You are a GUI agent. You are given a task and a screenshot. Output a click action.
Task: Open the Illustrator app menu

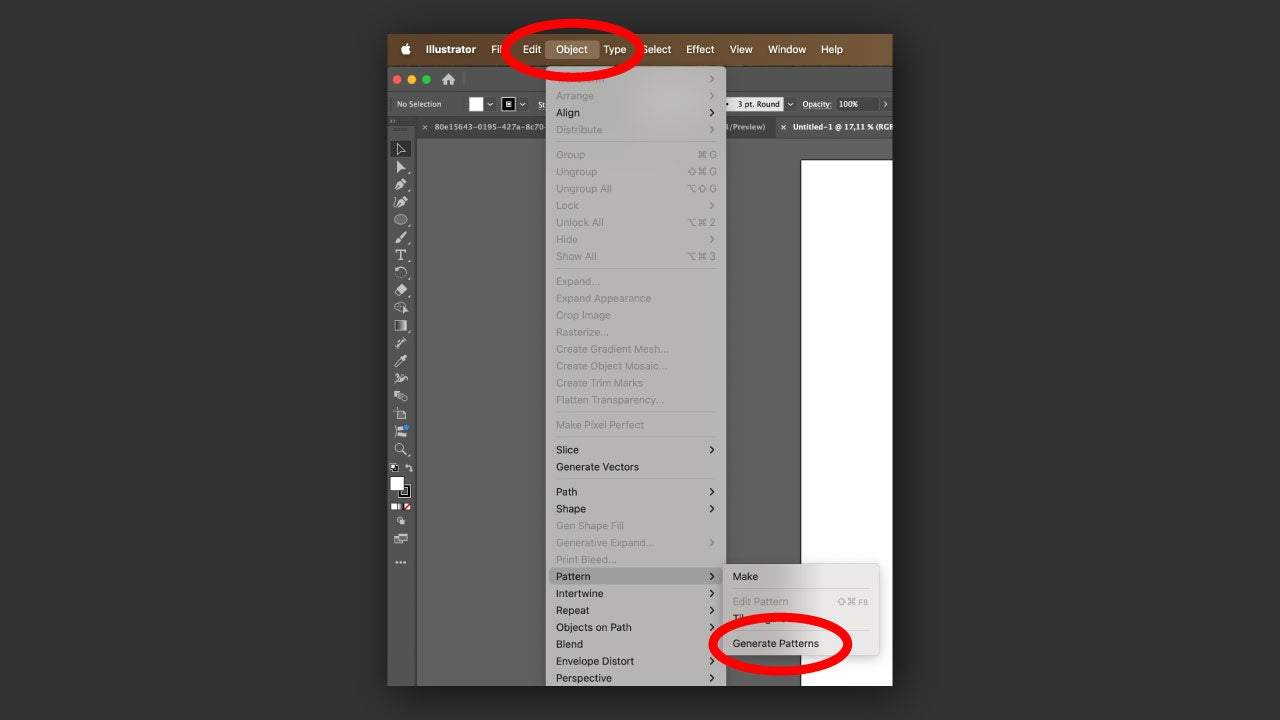pyautogui.click(x=451, y=49)
